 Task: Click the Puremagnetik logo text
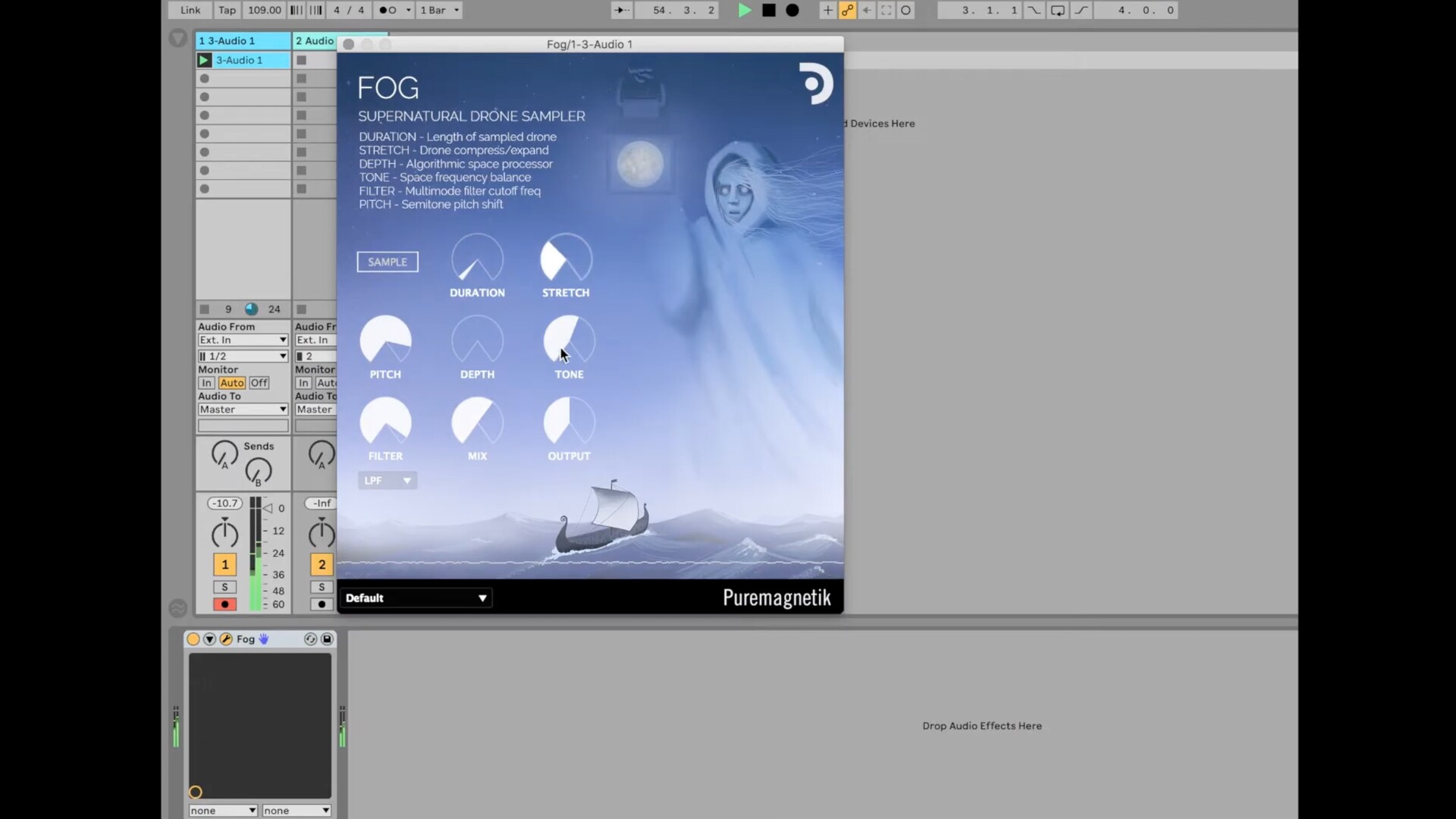(777, 598)
